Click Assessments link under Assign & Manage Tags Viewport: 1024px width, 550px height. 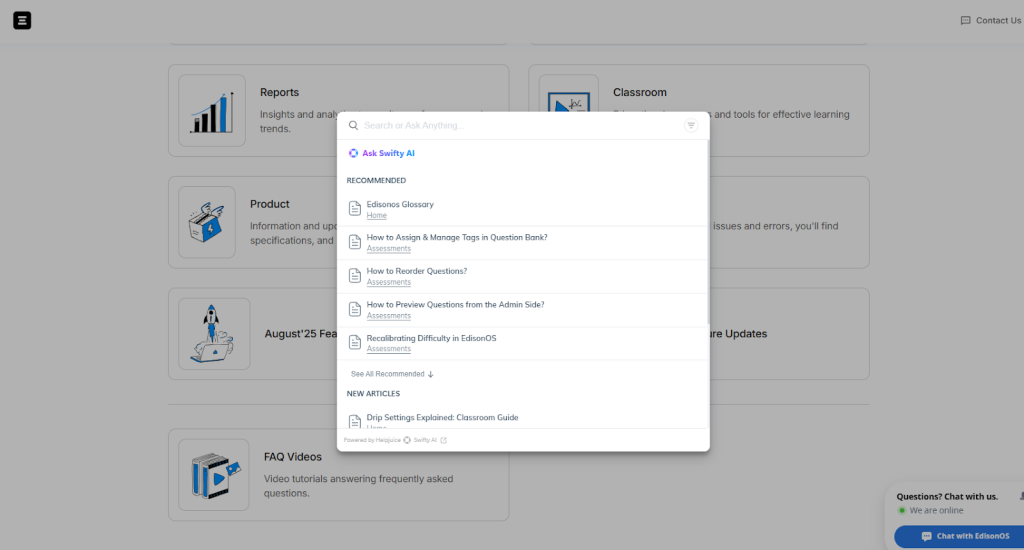[x=389, y=249]
